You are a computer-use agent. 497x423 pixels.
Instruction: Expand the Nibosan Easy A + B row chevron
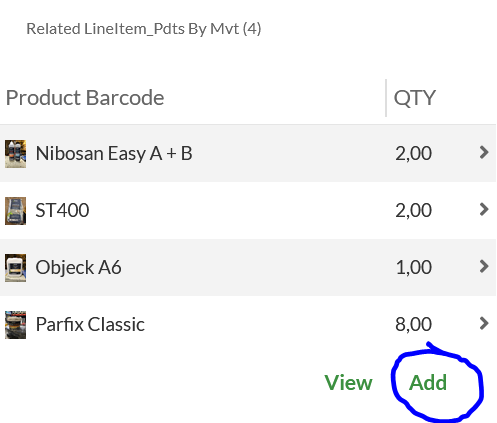(484, 153)
